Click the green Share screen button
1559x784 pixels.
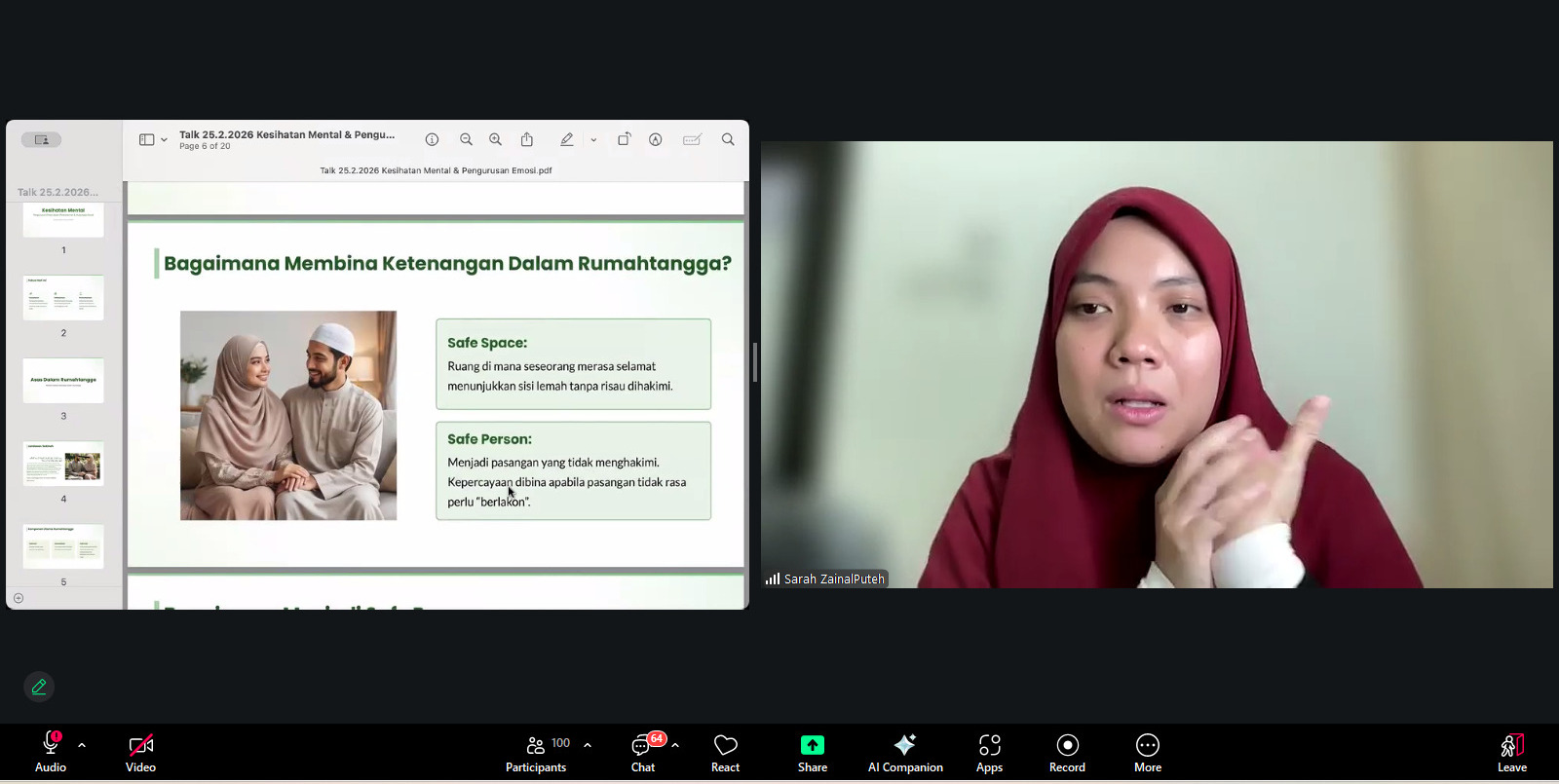pos(812,752)
